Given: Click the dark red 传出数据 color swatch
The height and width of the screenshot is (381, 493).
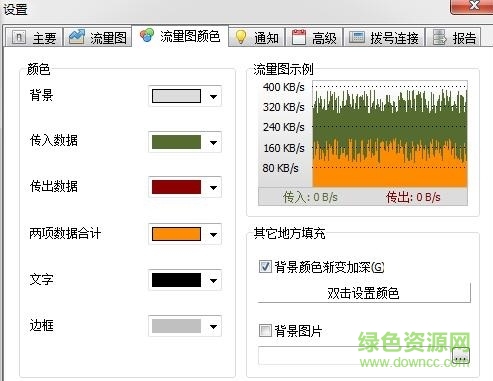Looking at the screenshot, I should [x=176, y=187].
